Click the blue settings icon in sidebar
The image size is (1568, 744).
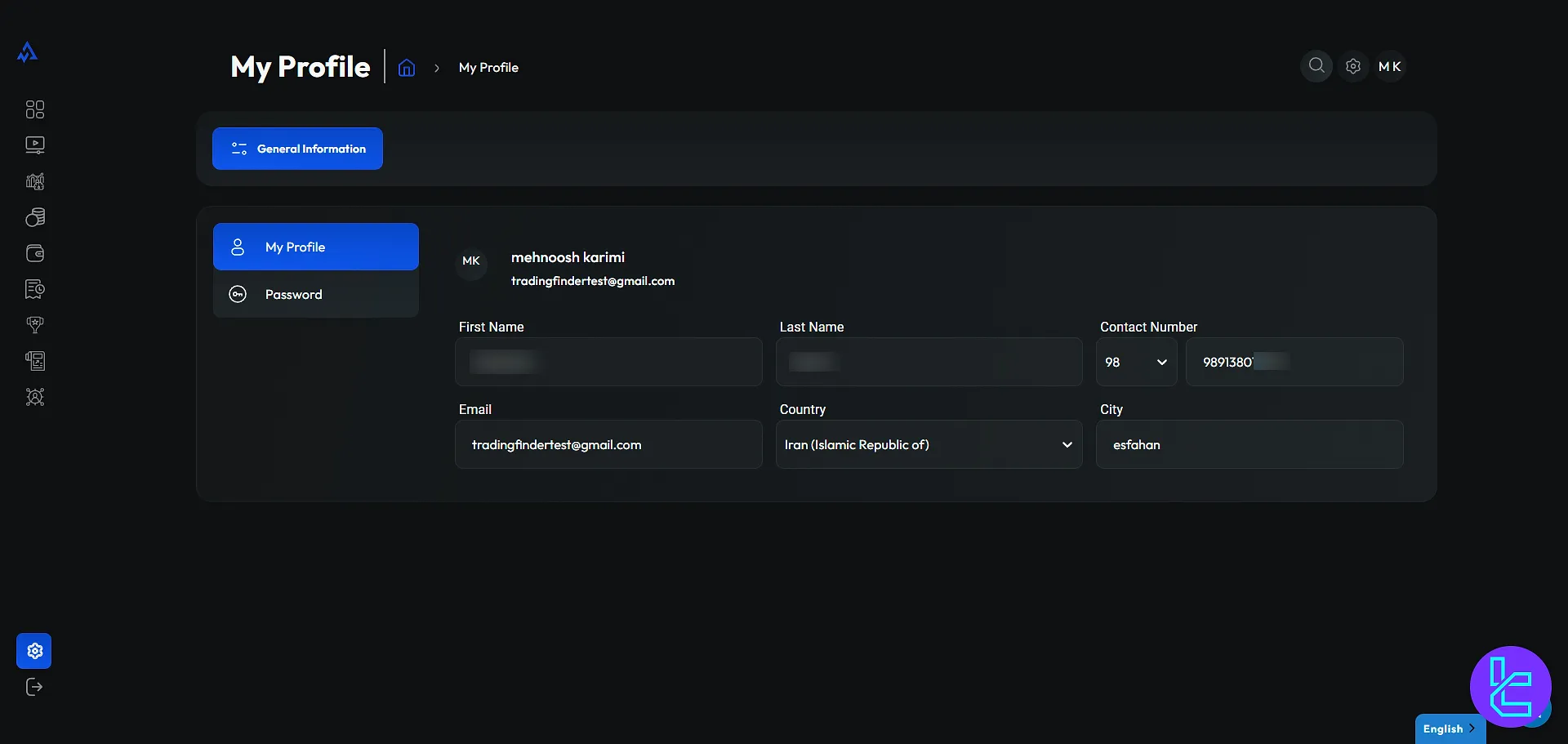pos(34,651)
